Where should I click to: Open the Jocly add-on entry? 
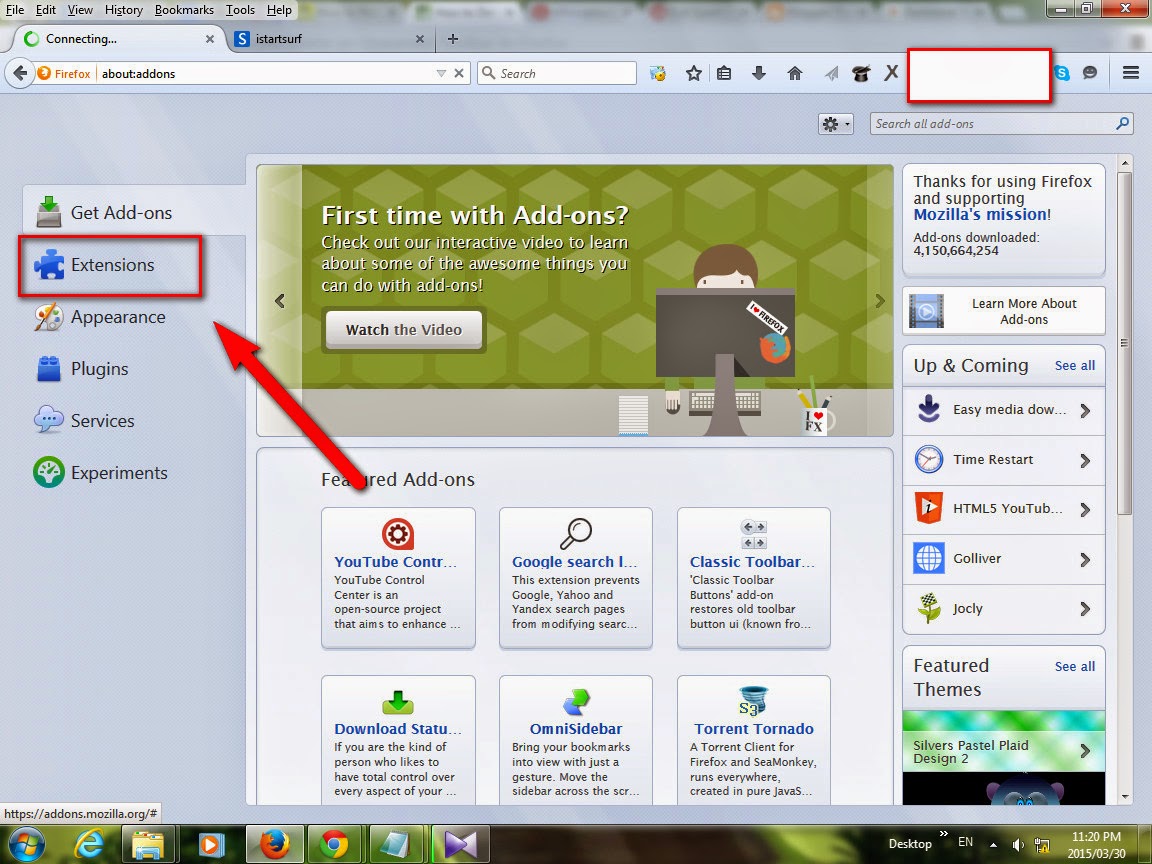(1004, 608)
